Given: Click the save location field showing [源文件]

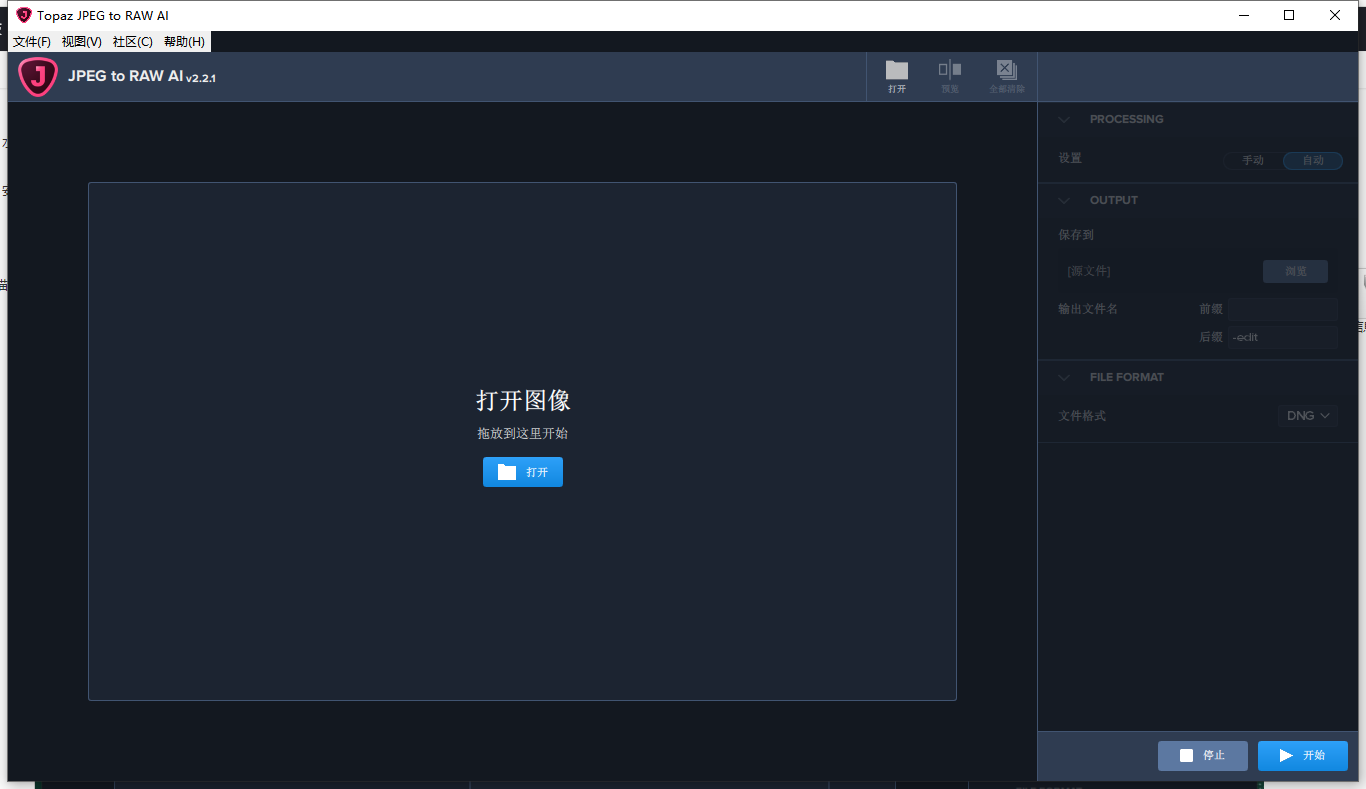Looking at the screenshot, I should (1158, 271).
